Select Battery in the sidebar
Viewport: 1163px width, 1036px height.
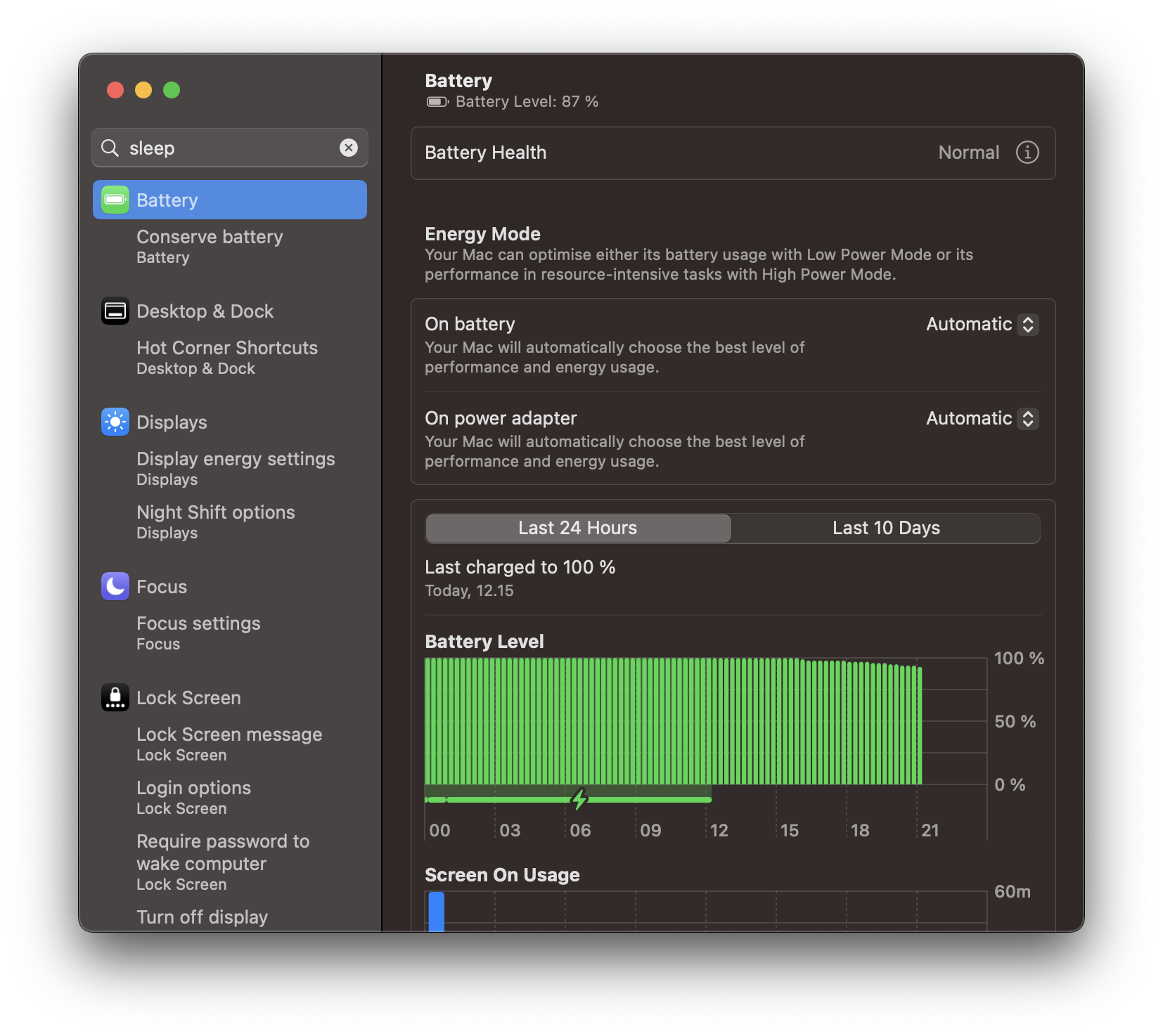[x=230, y=200]
